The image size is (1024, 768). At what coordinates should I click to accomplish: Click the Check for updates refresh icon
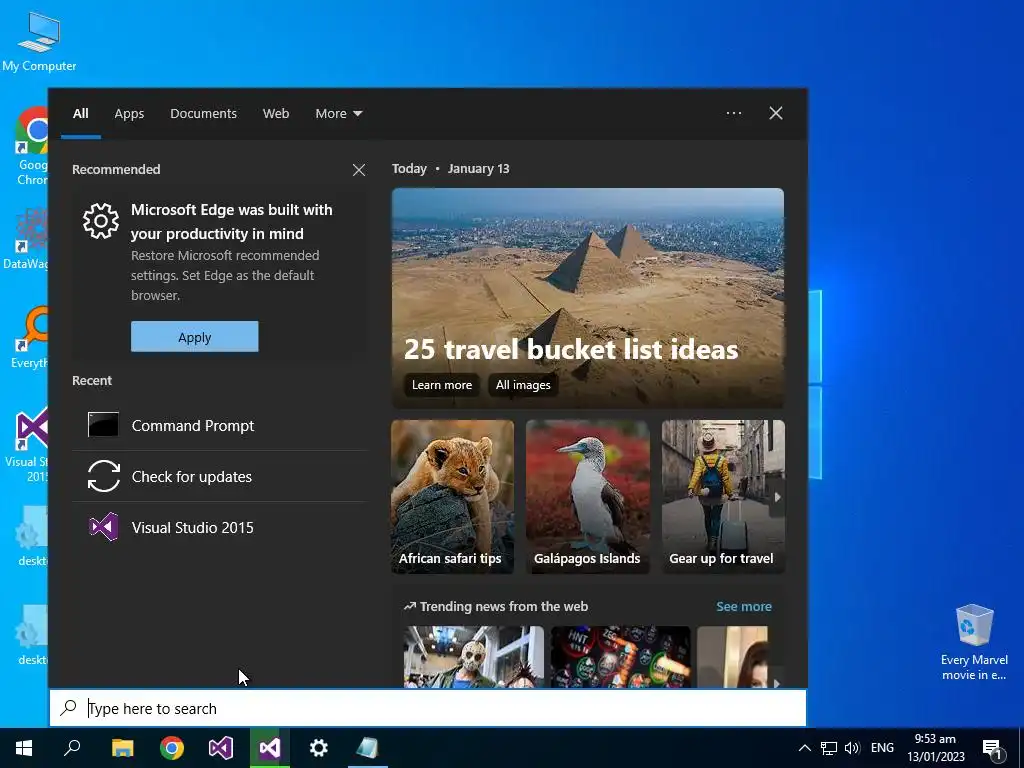pos(103,476)
